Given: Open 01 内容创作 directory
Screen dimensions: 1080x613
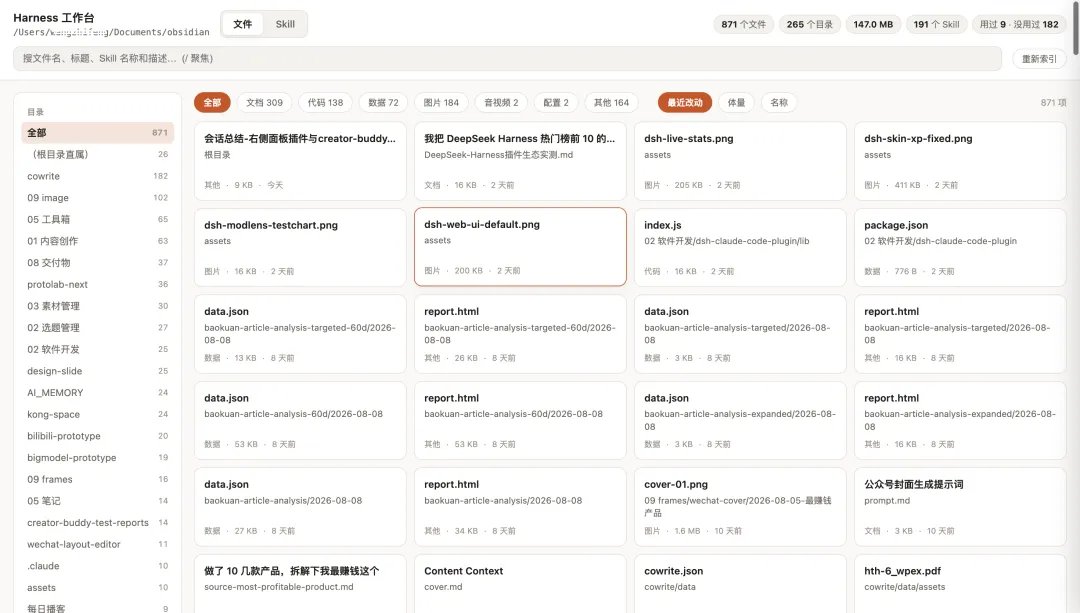Looking at the screenshot, I should (x=97, y=241).
